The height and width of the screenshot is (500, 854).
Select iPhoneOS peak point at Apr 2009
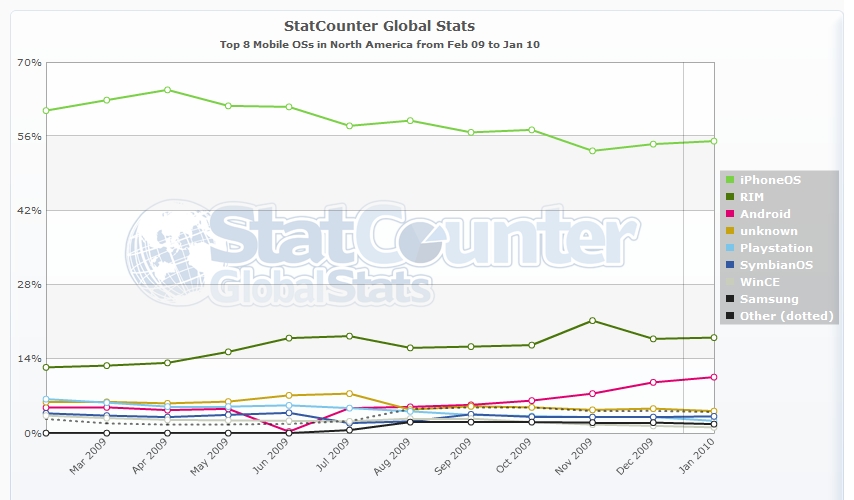click(168, 90)
